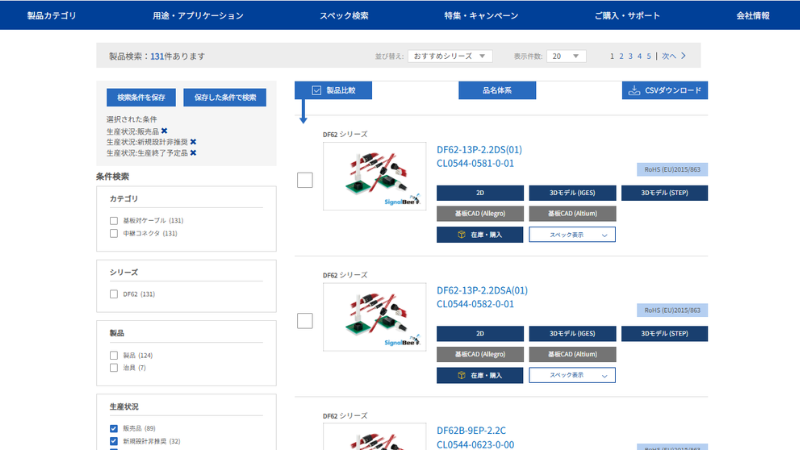Select DF62-13P-2.2DSA(01) for comparison
800x450 pixels.
coord(305,321)
